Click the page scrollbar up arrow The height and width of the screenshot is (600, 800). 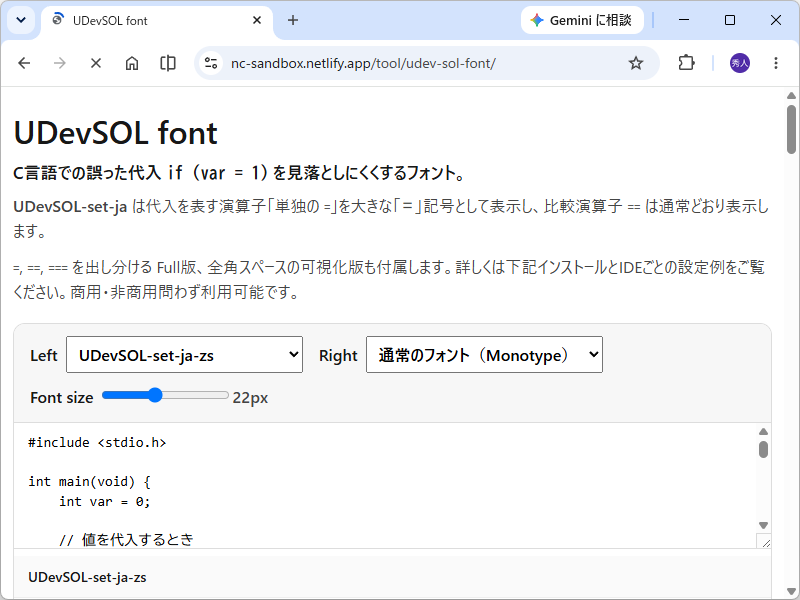pyautogui.click(x=791, y=95)
